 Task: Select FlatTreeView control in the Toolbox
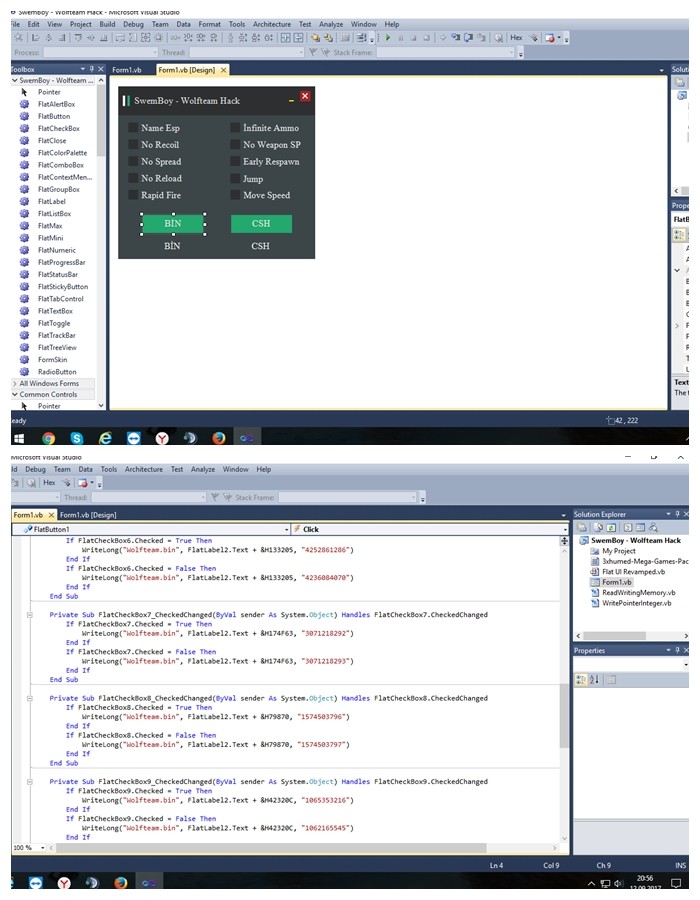coord(57,347)
